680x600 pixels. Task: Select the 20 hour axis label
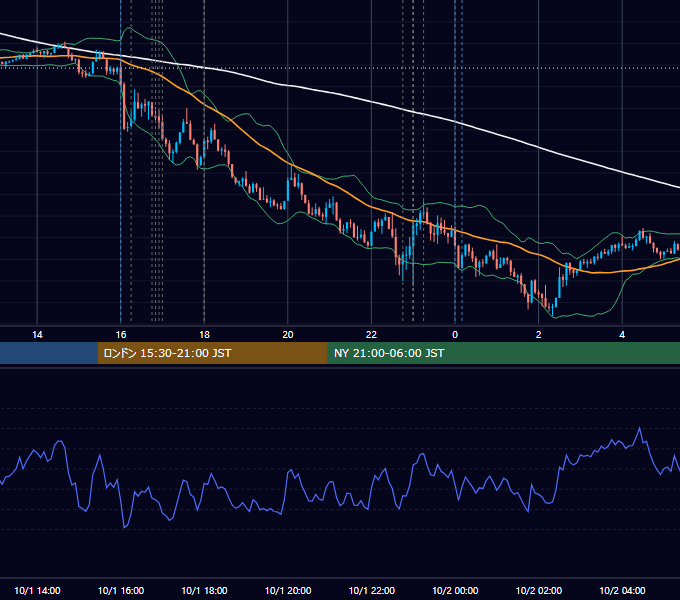coord(288,335)
